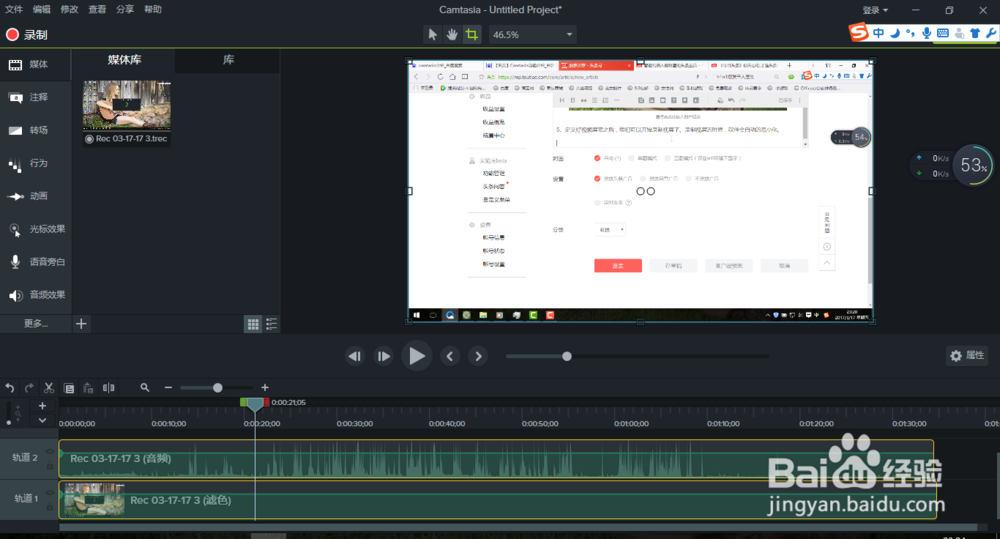This screenshot has width=1000, height=539.
Task: Click the playhead marker at 0:00:21;05
Action: tap(254, 404)
